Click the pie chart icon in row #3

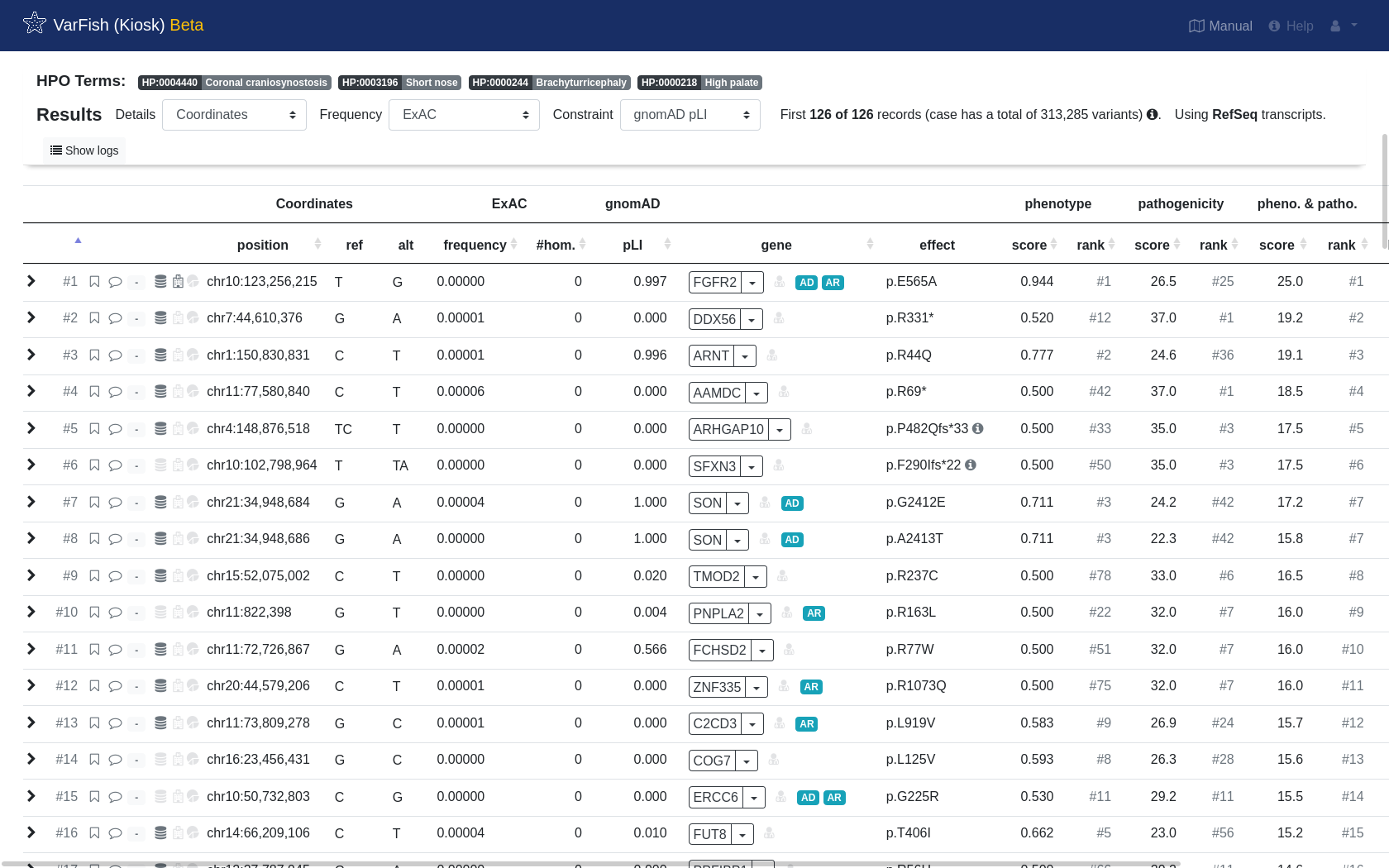pyautogui.click(x=193, y=355)
